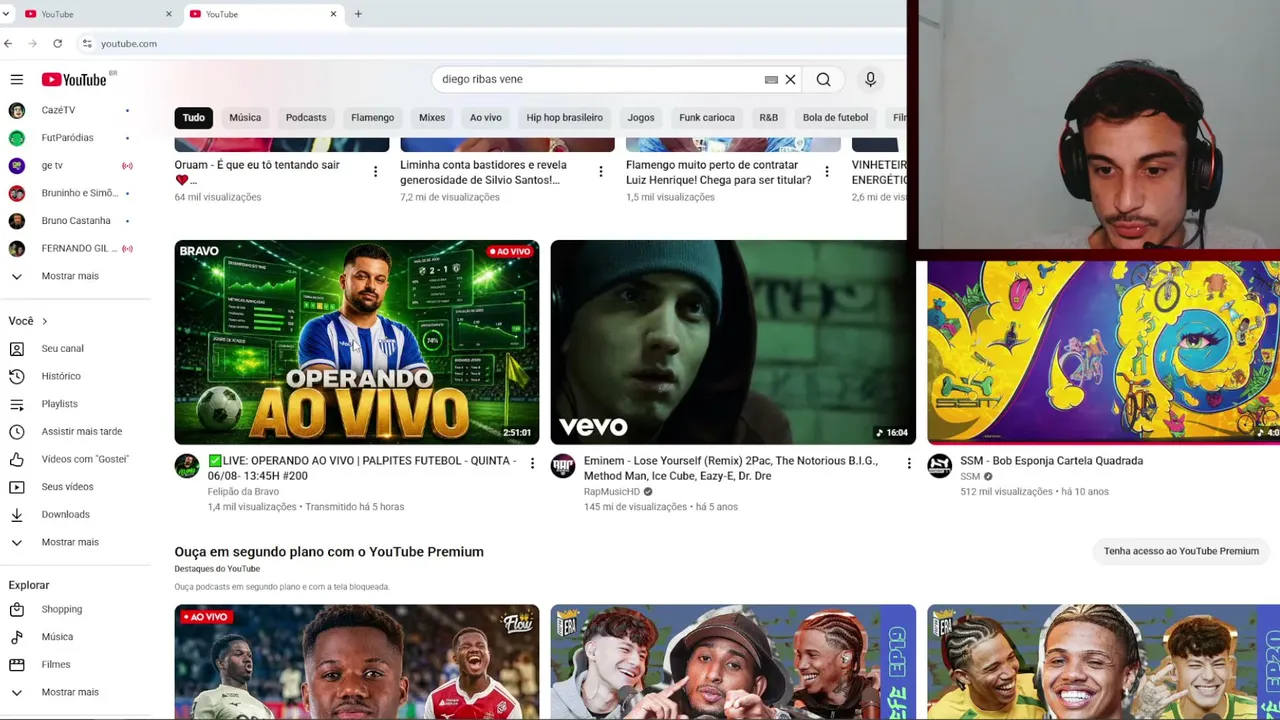
Task: Select the 'Flamengo' filter chip
Action: point(372,118)
